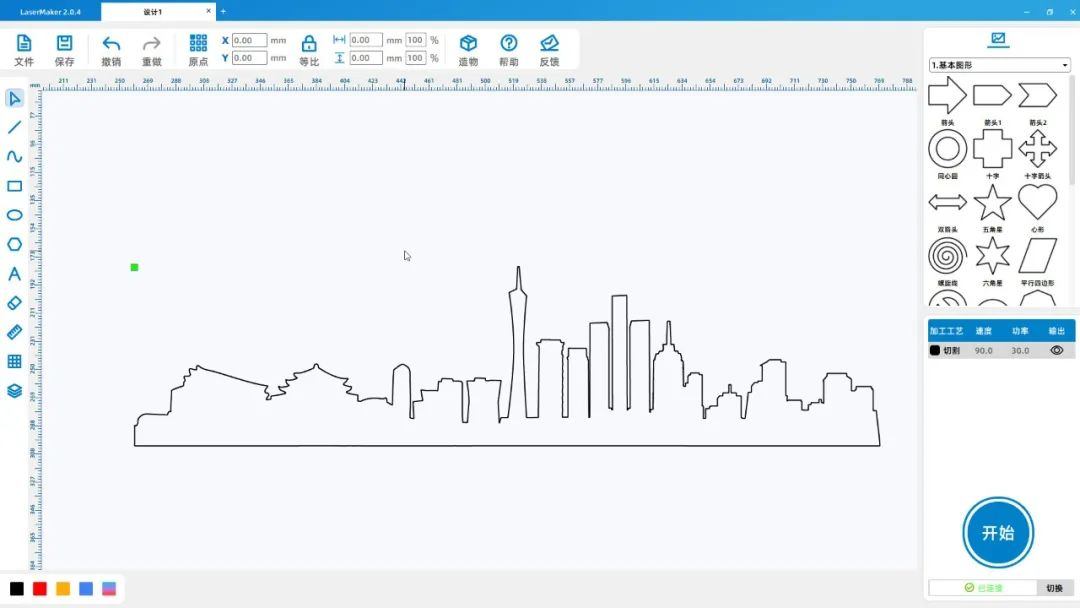Pick the red color swatch
1080x608 pixels.
[x=40, y=589]
